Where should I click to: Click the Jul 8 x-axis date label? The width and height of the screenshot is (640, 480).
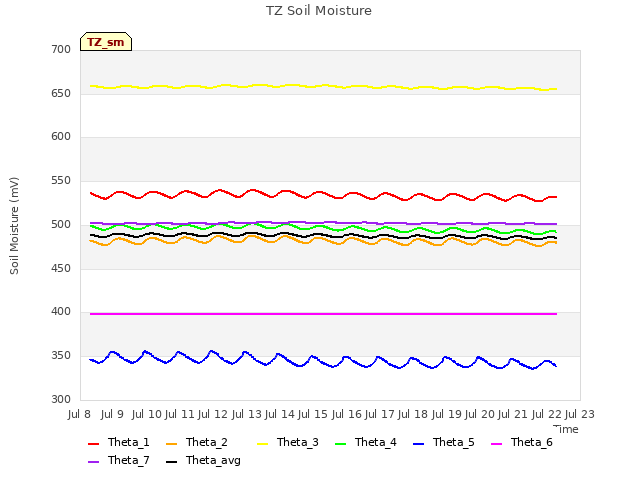click(x=79, y=414)
